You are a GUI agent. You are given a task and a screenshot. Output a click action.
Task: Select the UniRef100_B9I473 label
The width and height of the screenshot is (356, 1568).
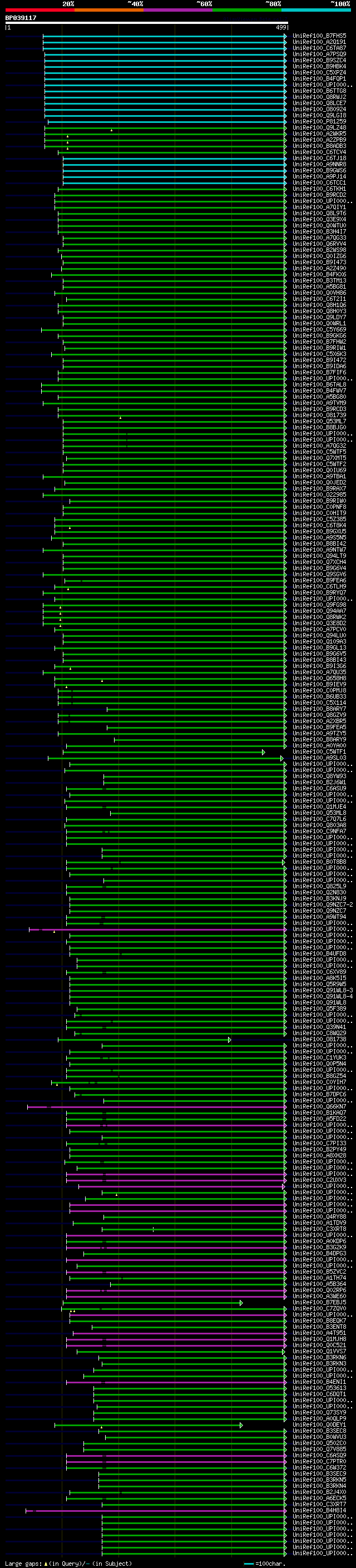pos(319,263)
